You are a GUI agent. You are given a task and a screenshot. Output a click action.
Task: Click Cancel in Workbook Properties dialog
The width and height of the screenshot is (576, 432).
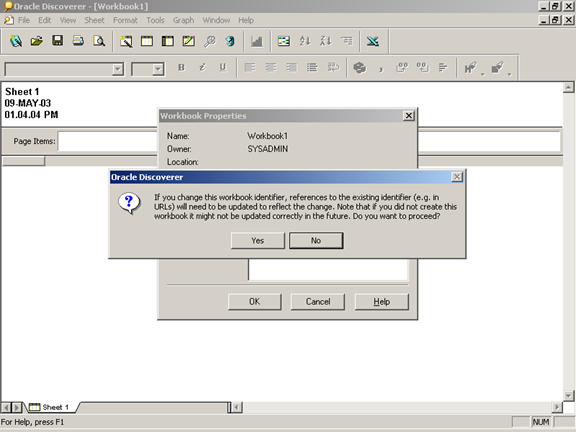pos(318,302)
